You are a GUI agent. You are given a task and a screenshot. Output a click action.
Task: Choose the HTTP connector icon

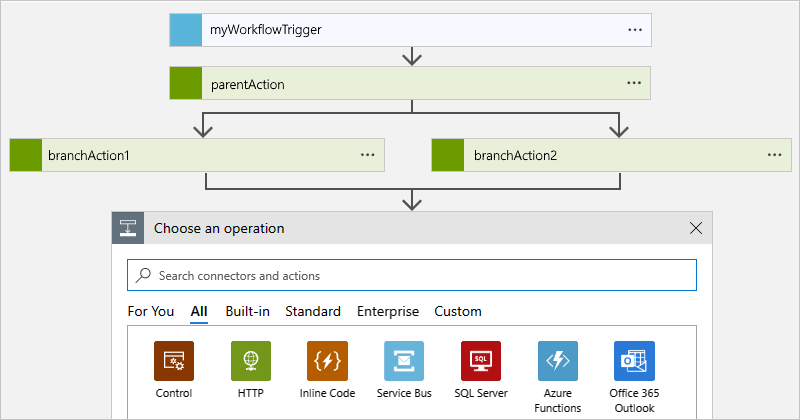coord(251,361)
